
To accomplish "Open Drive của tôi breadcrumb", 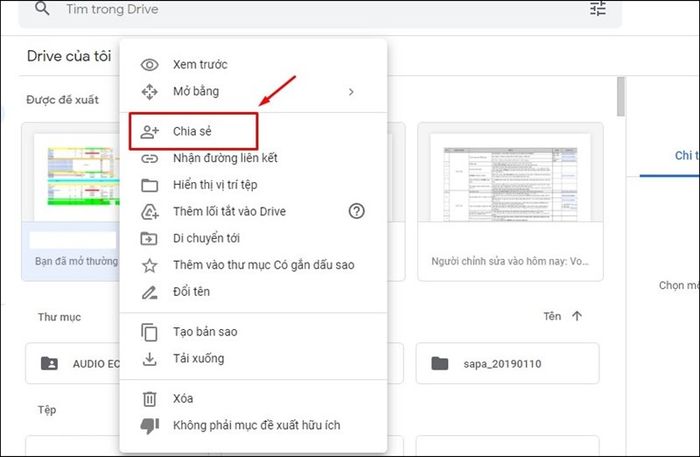I will click(69, 56).
